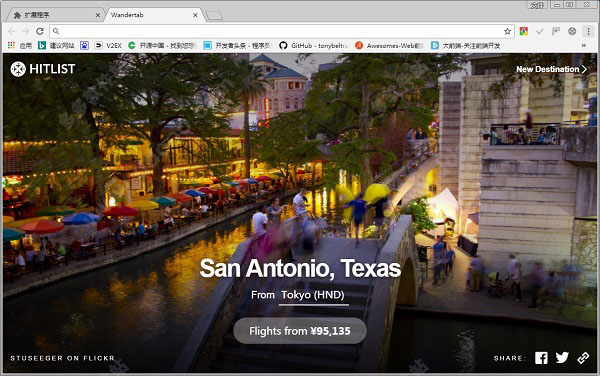Expand hidden bookmarks with the double chevron
Viewport: 600px width, 376px height.
click(584, 46)
